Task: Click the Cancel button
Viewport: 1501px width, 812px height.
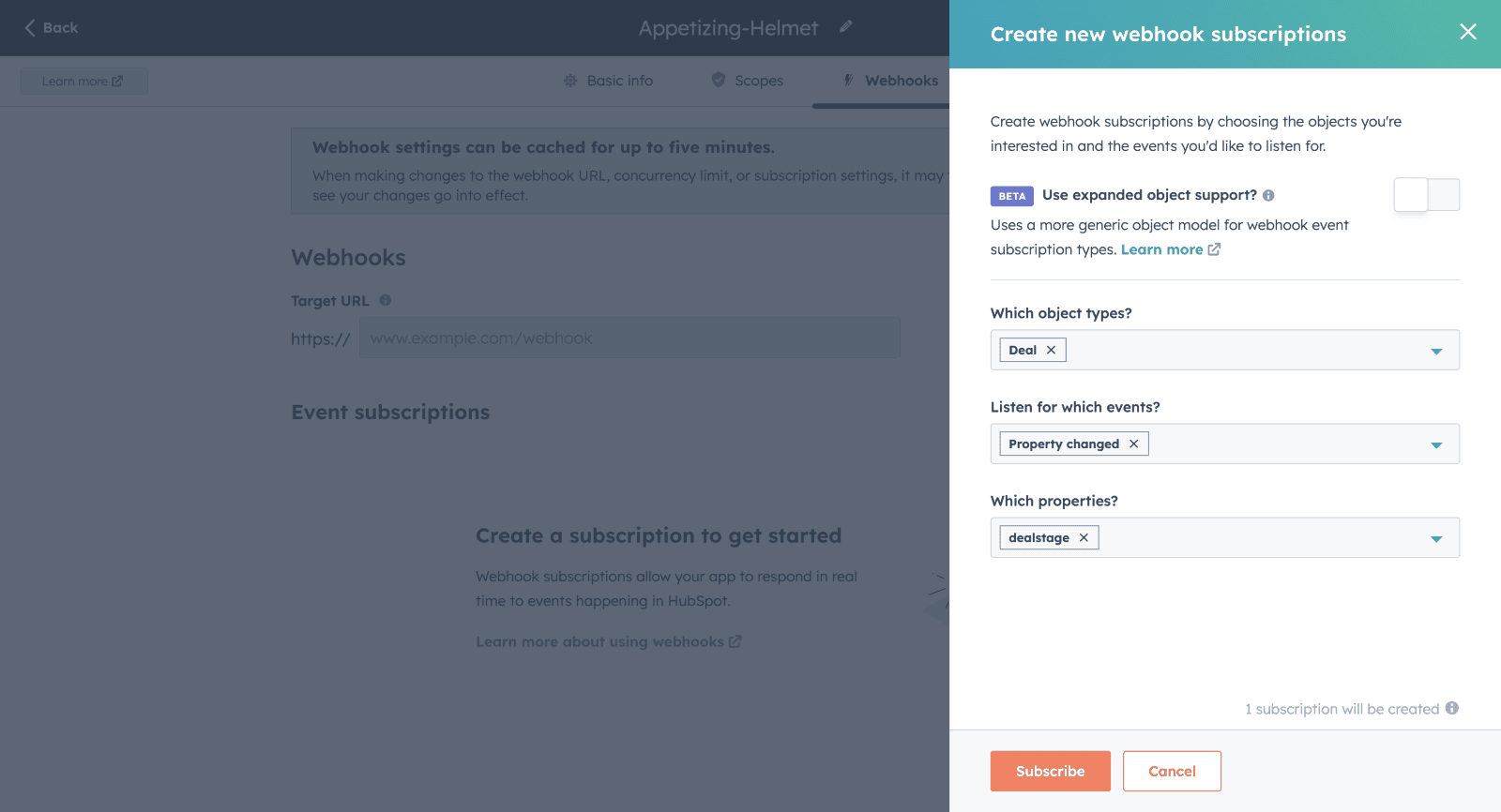Action: click(1172, 771)
